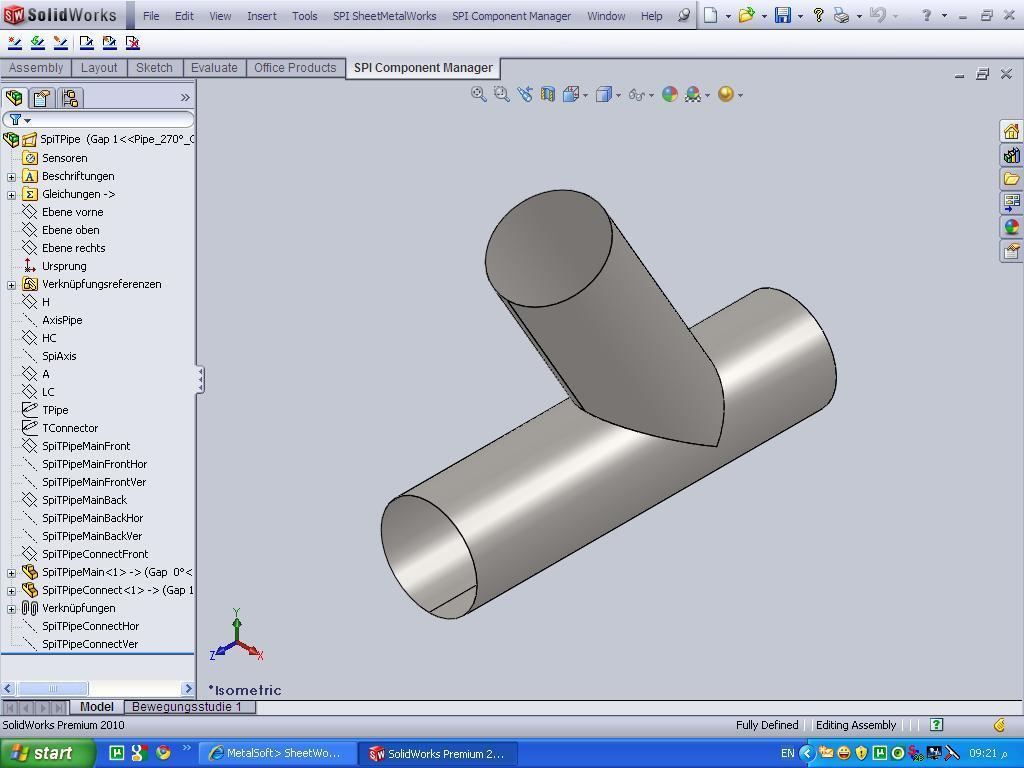Click the View Orientation cube icon
The image size is (1024, 768).
572,93
